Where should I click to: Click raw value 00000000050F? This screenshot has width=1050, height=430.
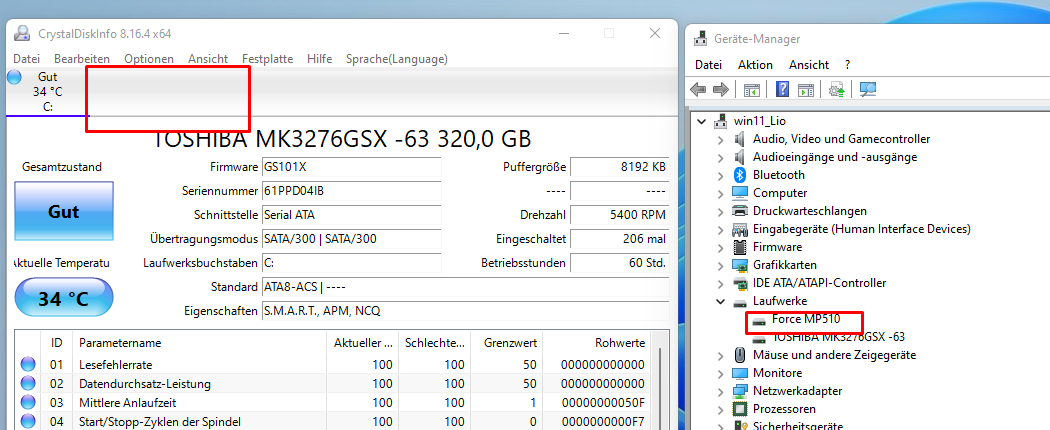coord(605,403)
